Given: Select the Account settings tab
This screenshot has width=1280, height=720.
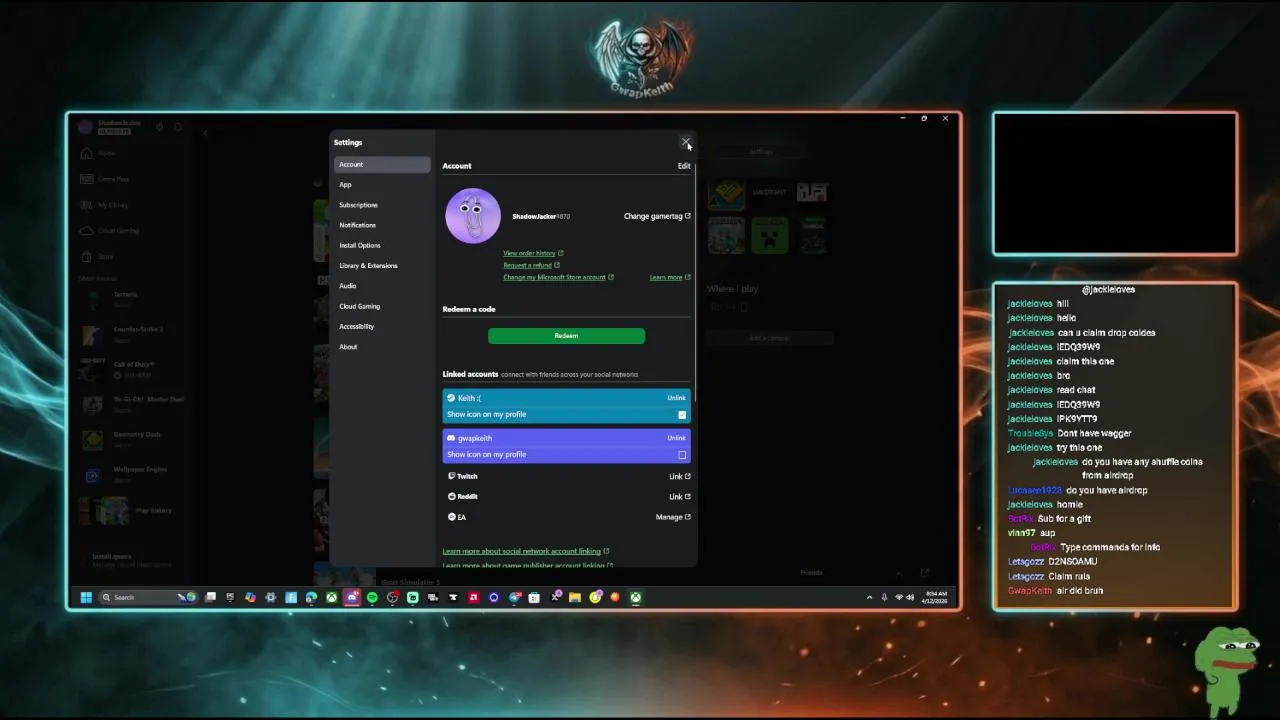Looking at the screenshot, I should coord(382,164).
